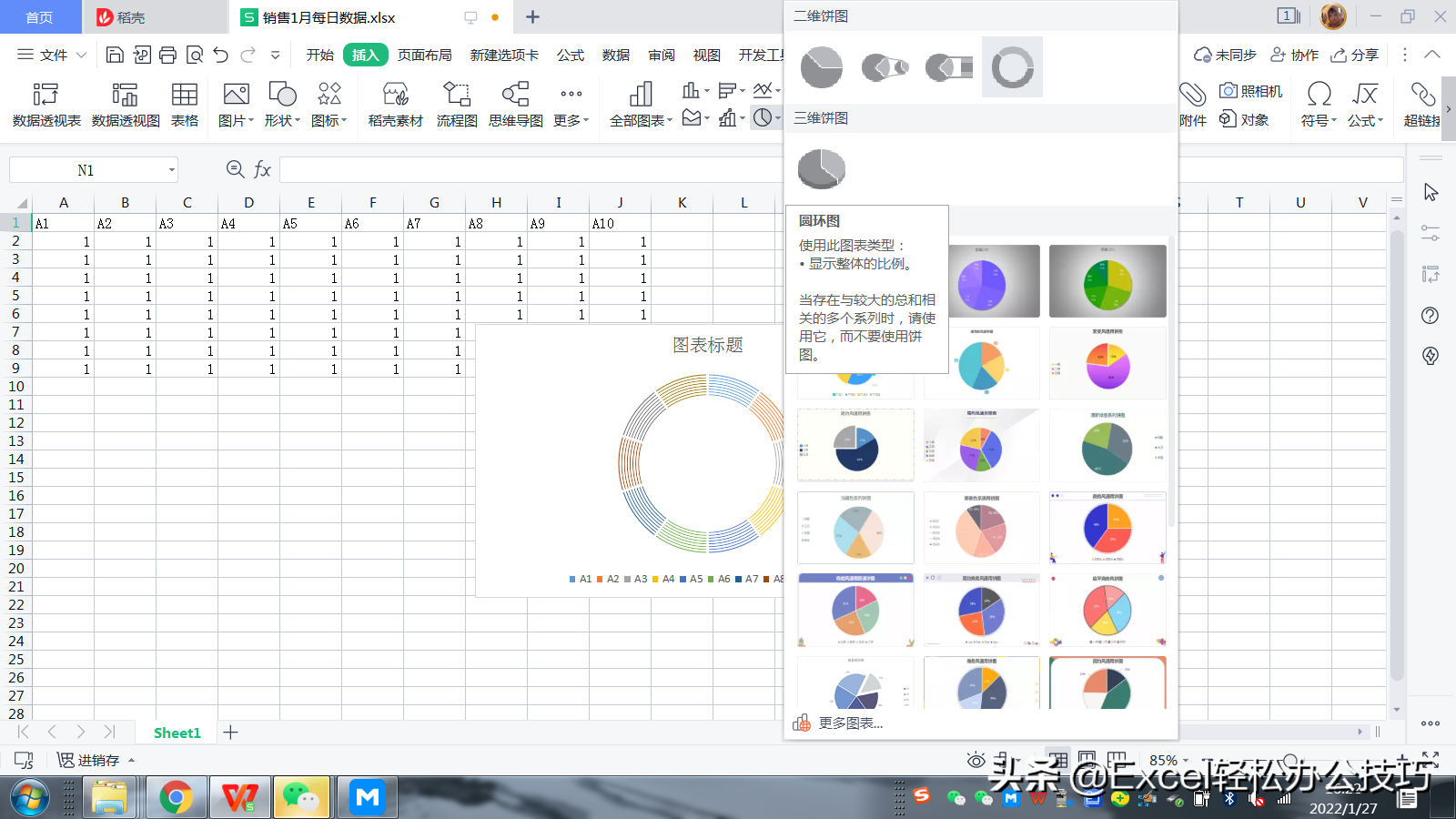Collapse the ribbon with the top-right chevron
Image resolution: width=1456 pixels, height=819 pixels.
(1432, 55)
